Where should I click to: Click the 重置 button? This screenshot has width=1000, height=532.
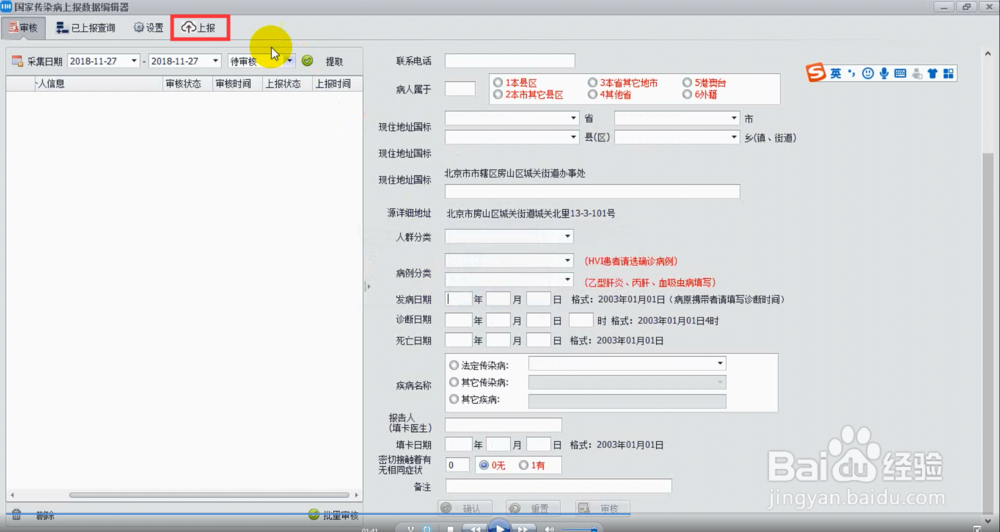[533, 508]
